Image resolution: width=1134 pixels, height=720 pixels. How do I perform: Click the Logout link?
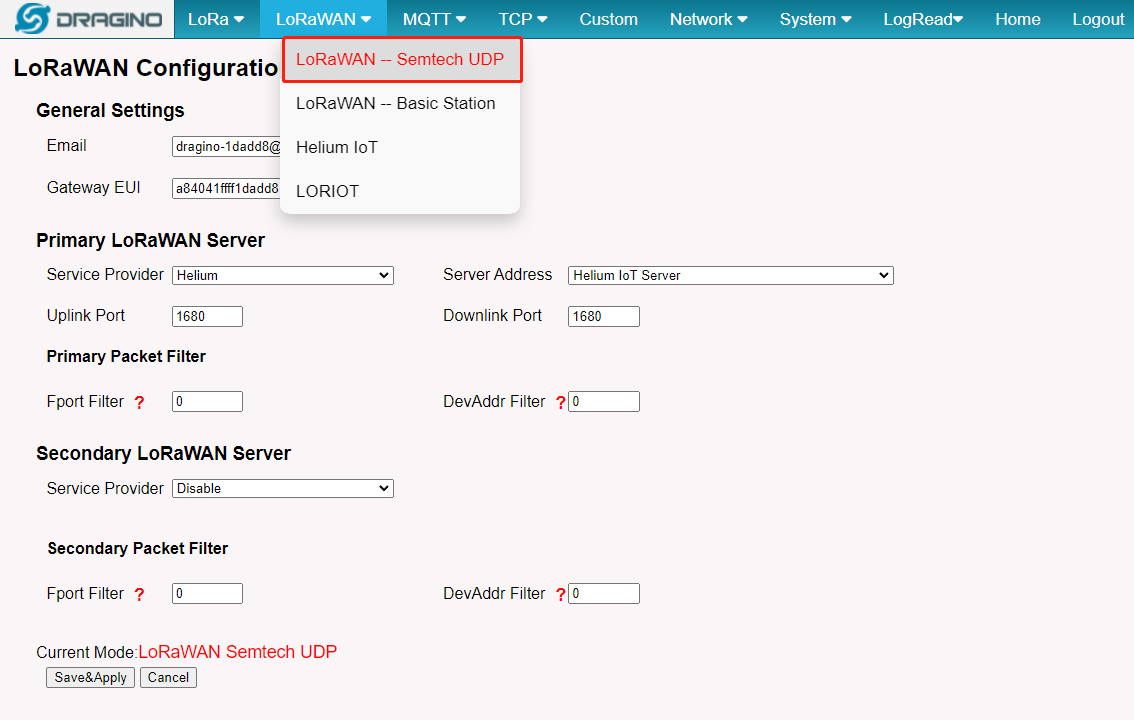1098,20
